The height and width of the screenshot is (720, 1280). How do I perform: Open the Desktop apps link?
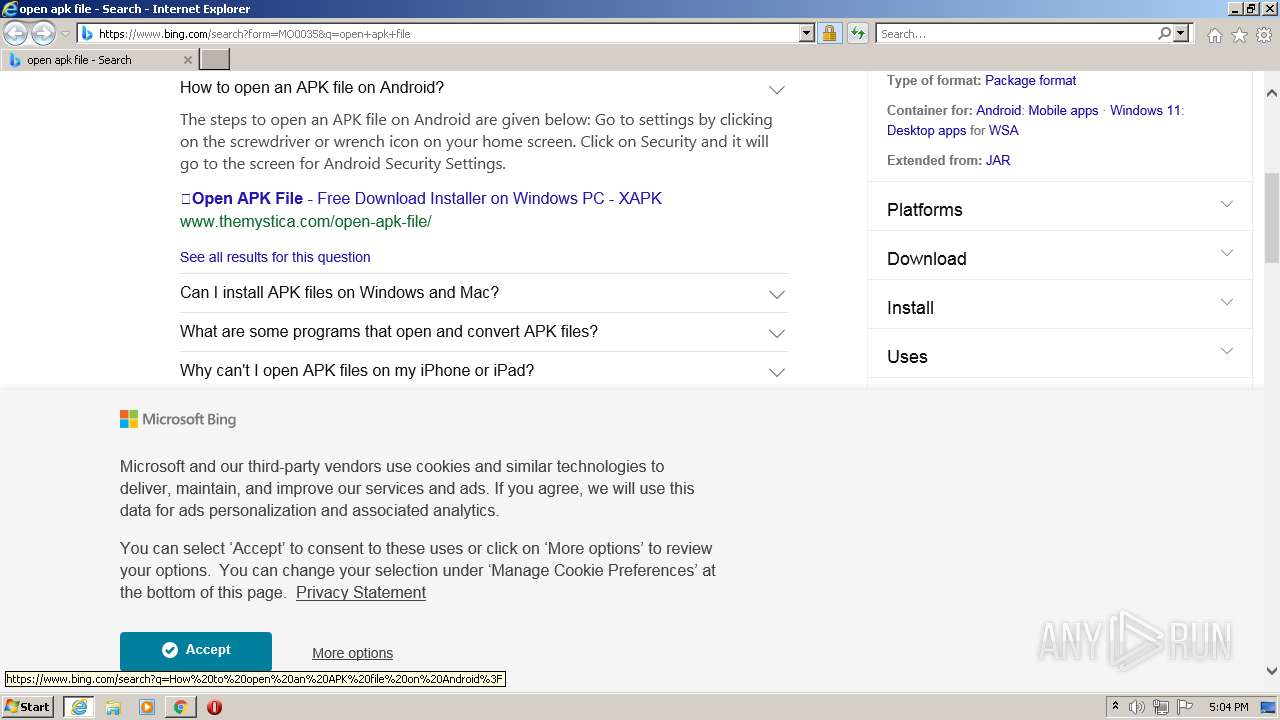[x=926, y=130]
